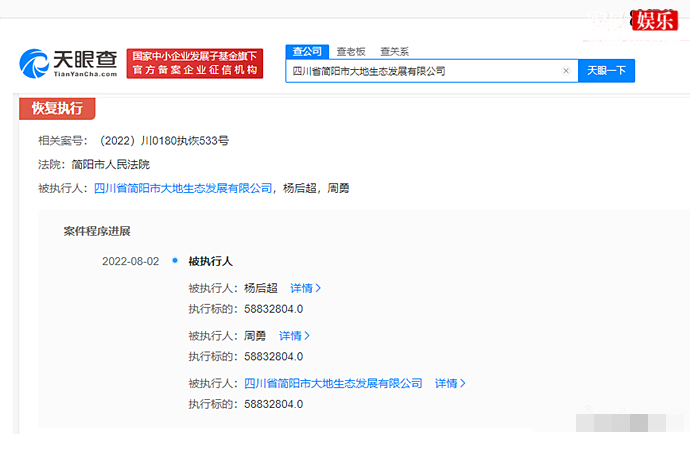
Task: Click the blue timeline dot marker
Action: pyautogui.click(x=175, y=260)
